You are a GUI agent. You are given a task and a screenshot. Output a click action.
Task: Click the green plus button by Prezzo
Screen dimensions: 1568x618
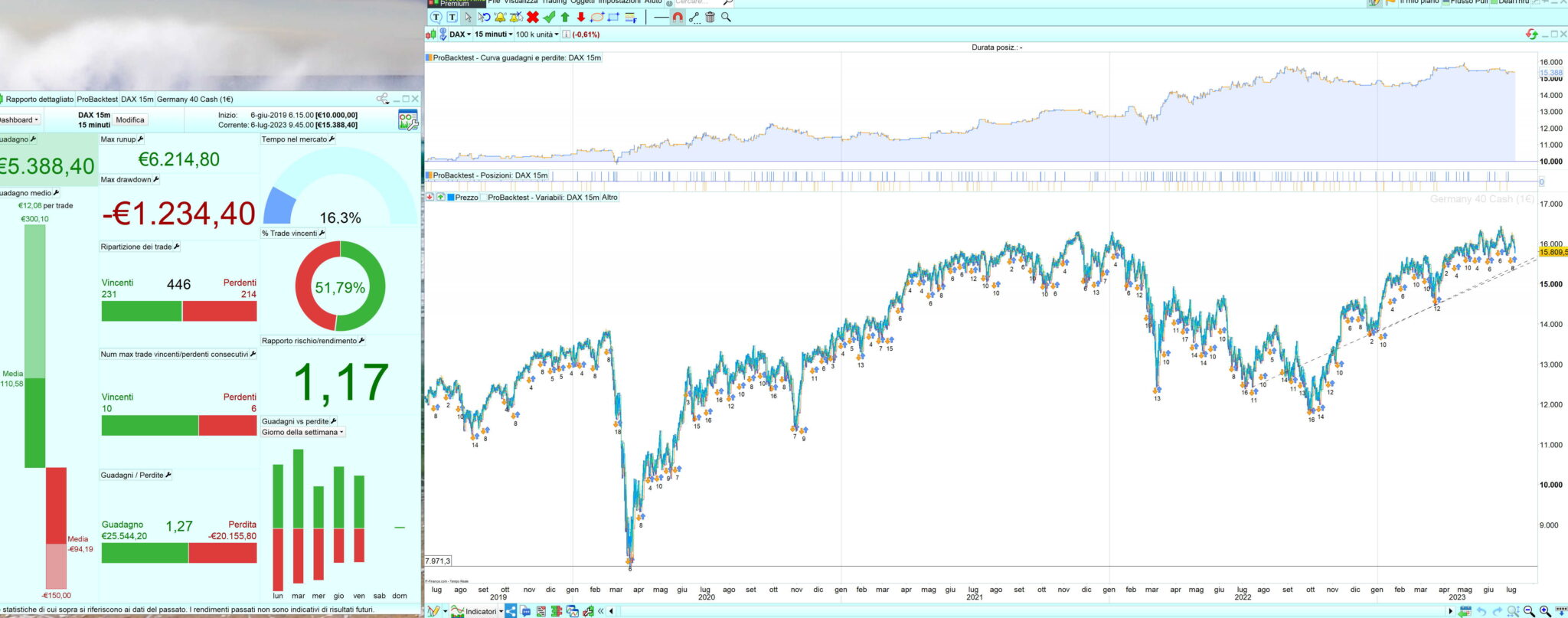tap(441, 198)
